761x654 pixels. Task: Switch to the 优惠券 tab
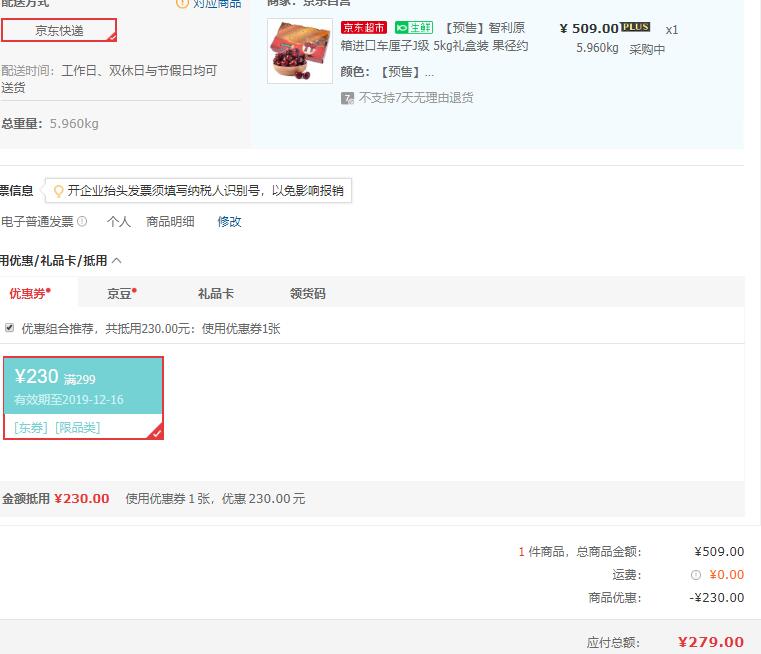(x=30, y=293)
